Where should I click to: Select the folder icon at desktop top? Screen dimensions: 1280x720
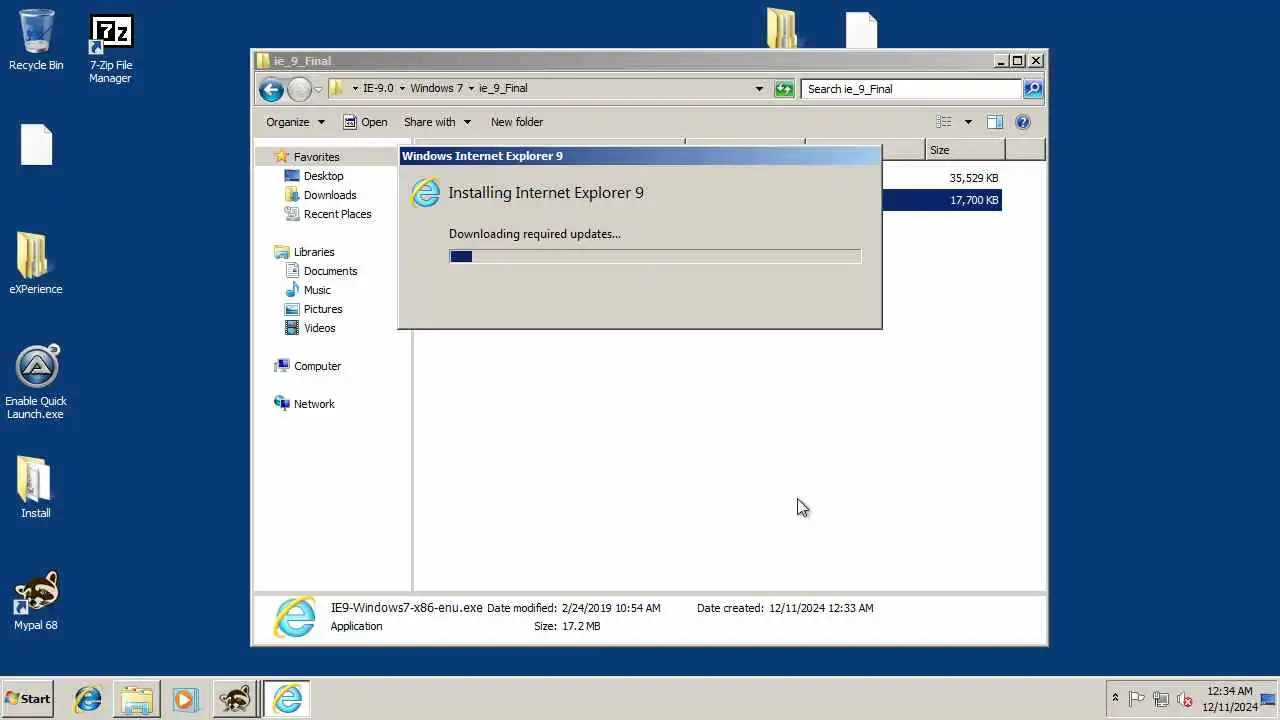[782, 28]
